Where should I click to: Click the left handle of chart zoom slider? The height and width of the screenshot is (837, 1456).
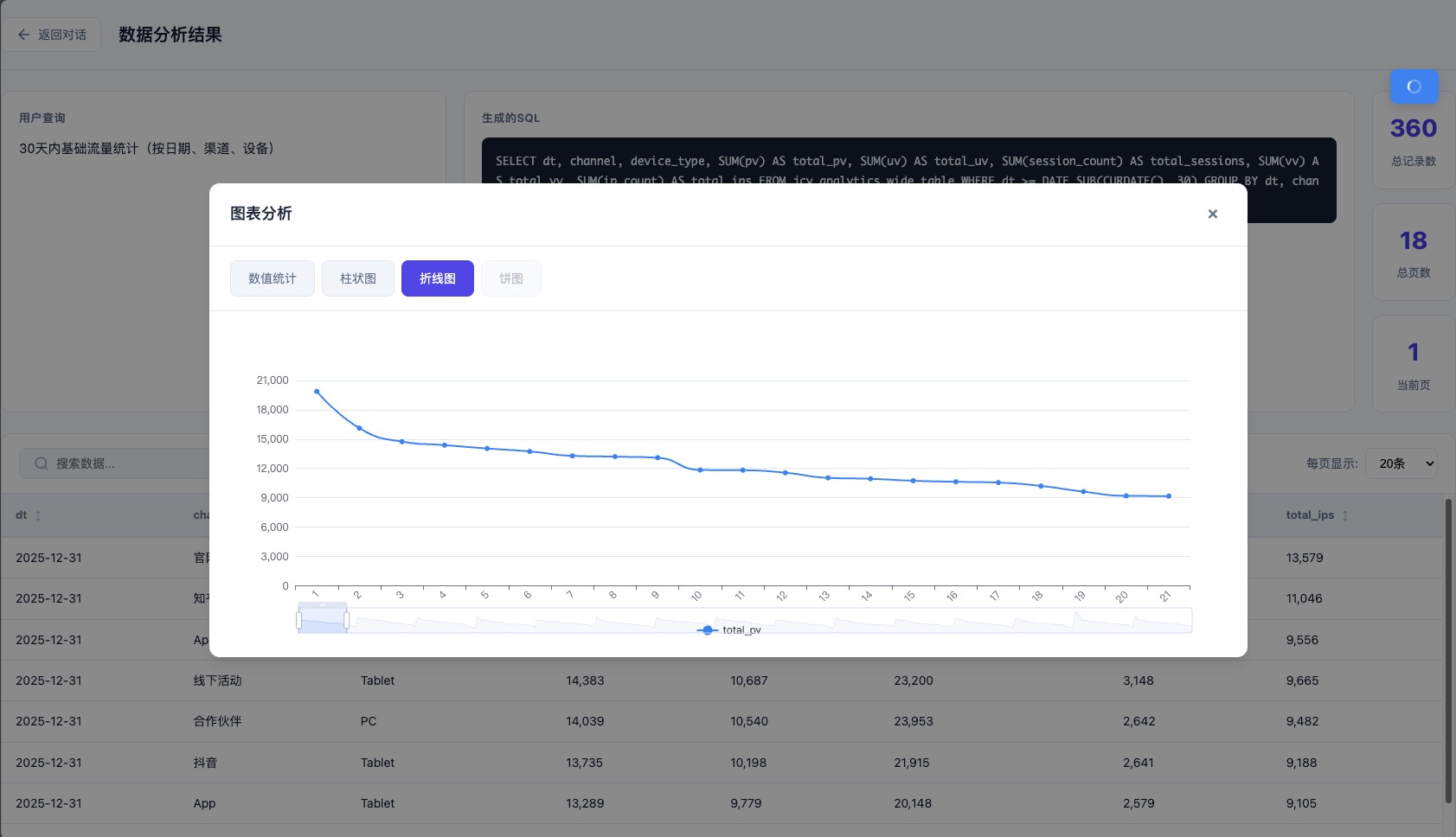298,620
